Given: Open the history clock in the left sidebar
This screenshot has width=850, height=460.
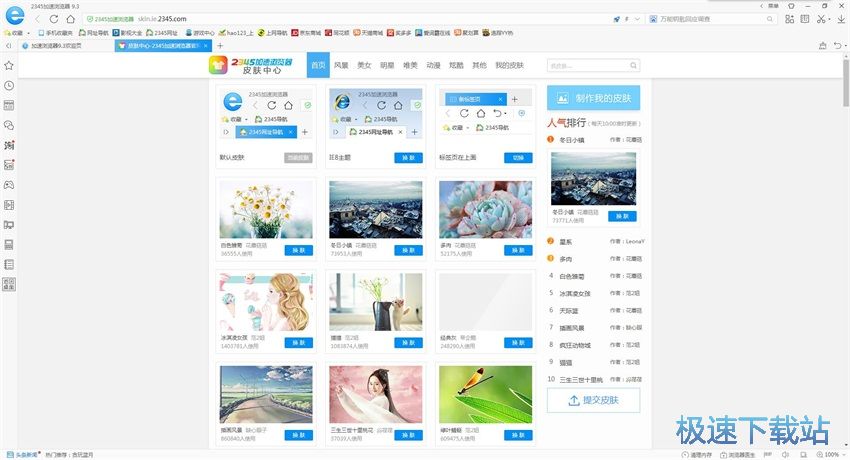Looking at the screenshot, I should 9,86.
